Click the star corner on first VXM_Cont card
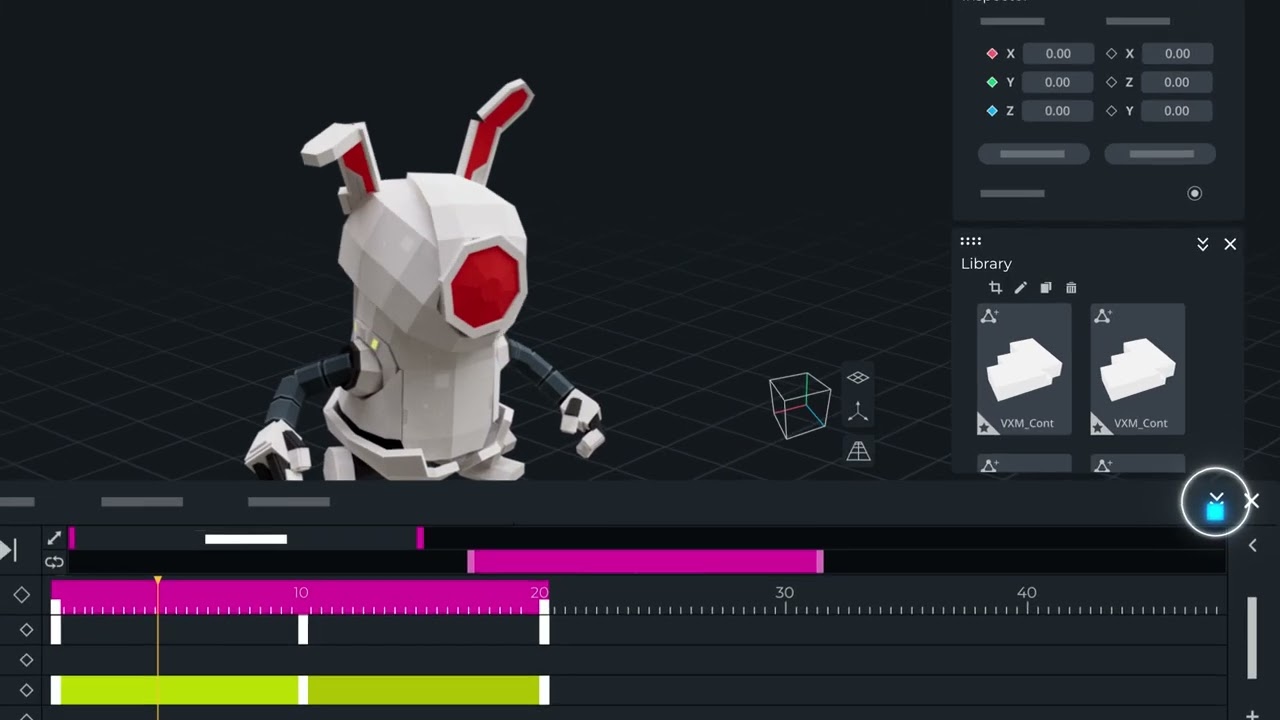This screenshot has height=720, width=1280. click(985, 426)
